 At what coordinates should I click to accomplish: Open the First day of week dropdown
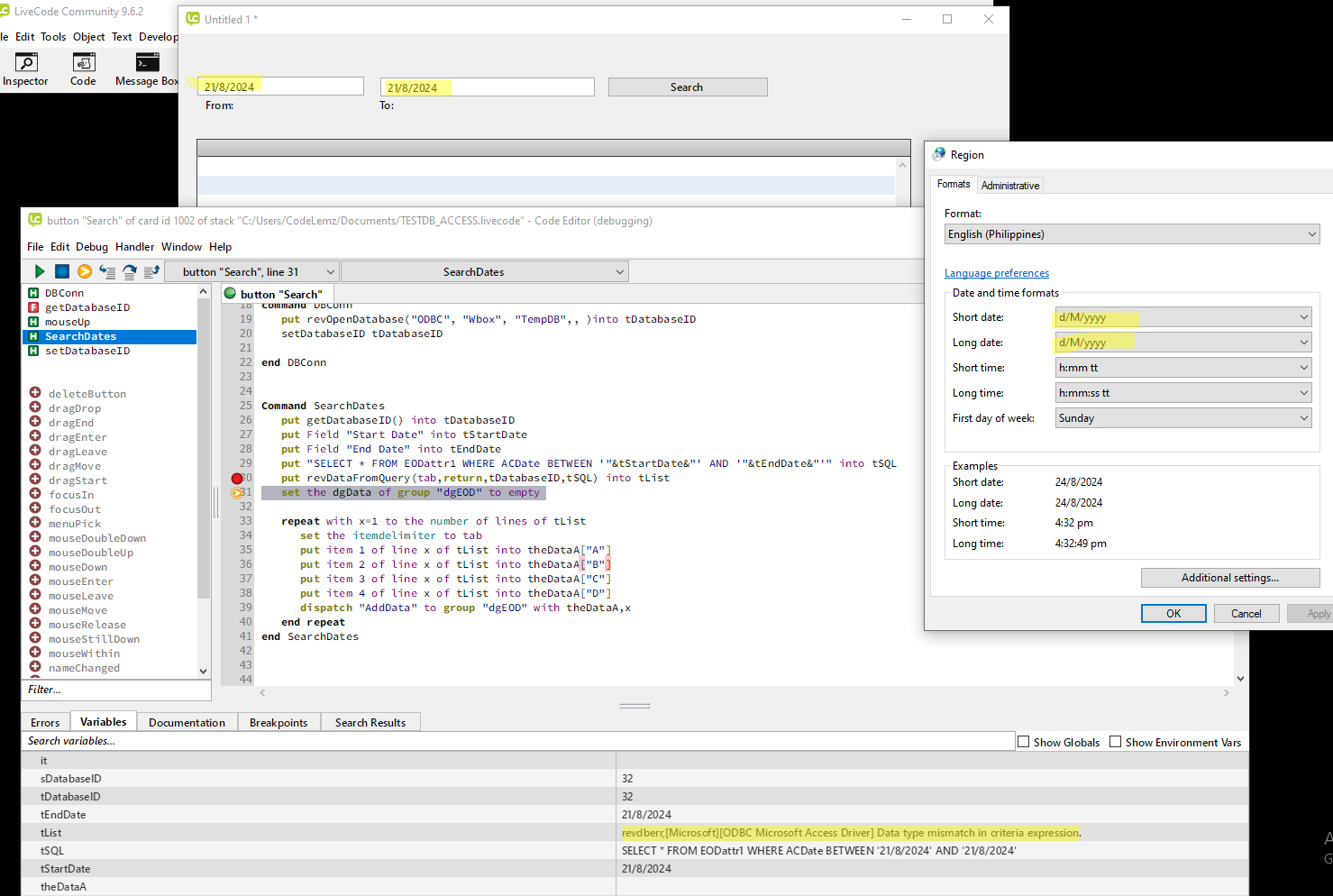(1182, 418)
